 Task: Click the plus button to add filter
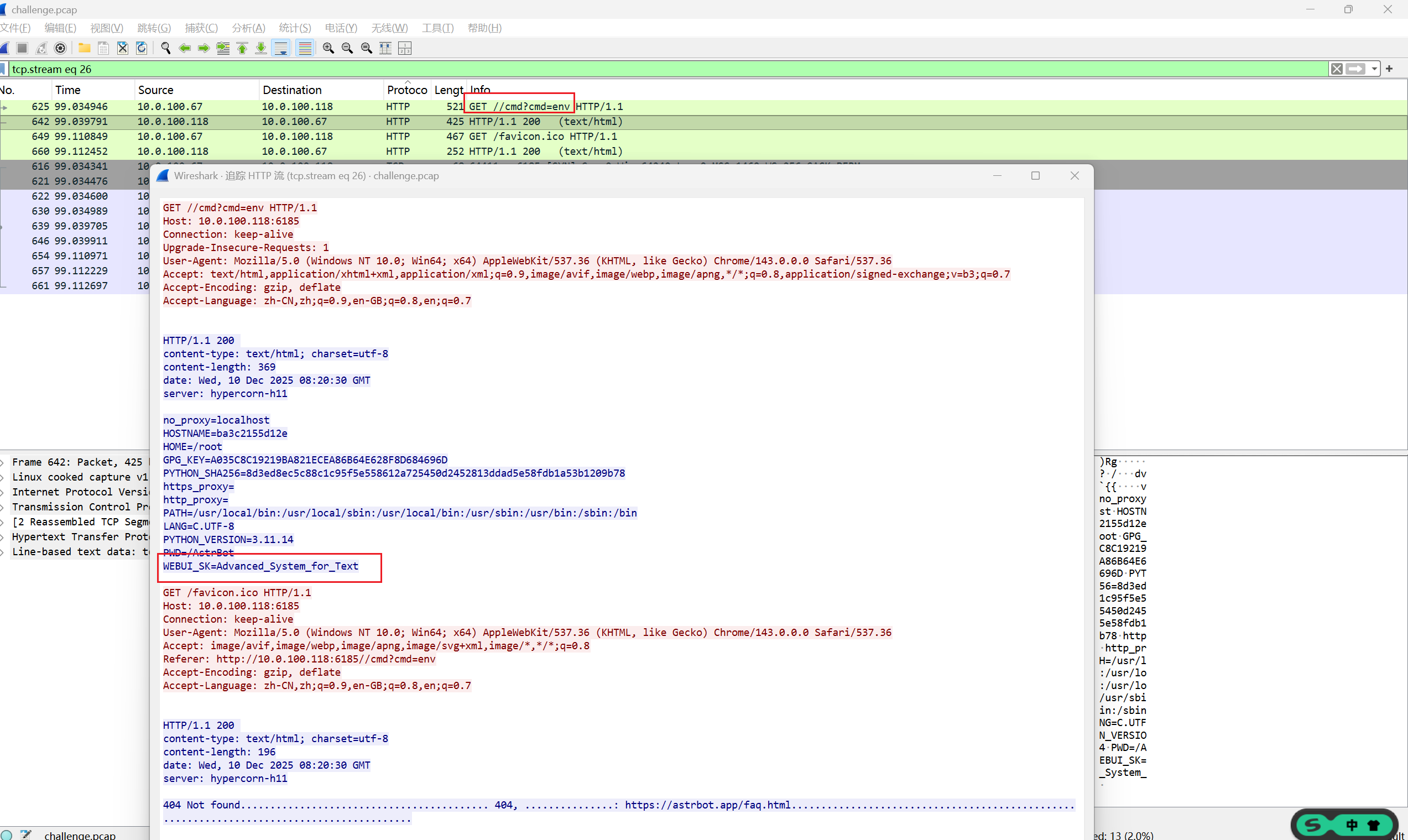tap(1389, 69)
